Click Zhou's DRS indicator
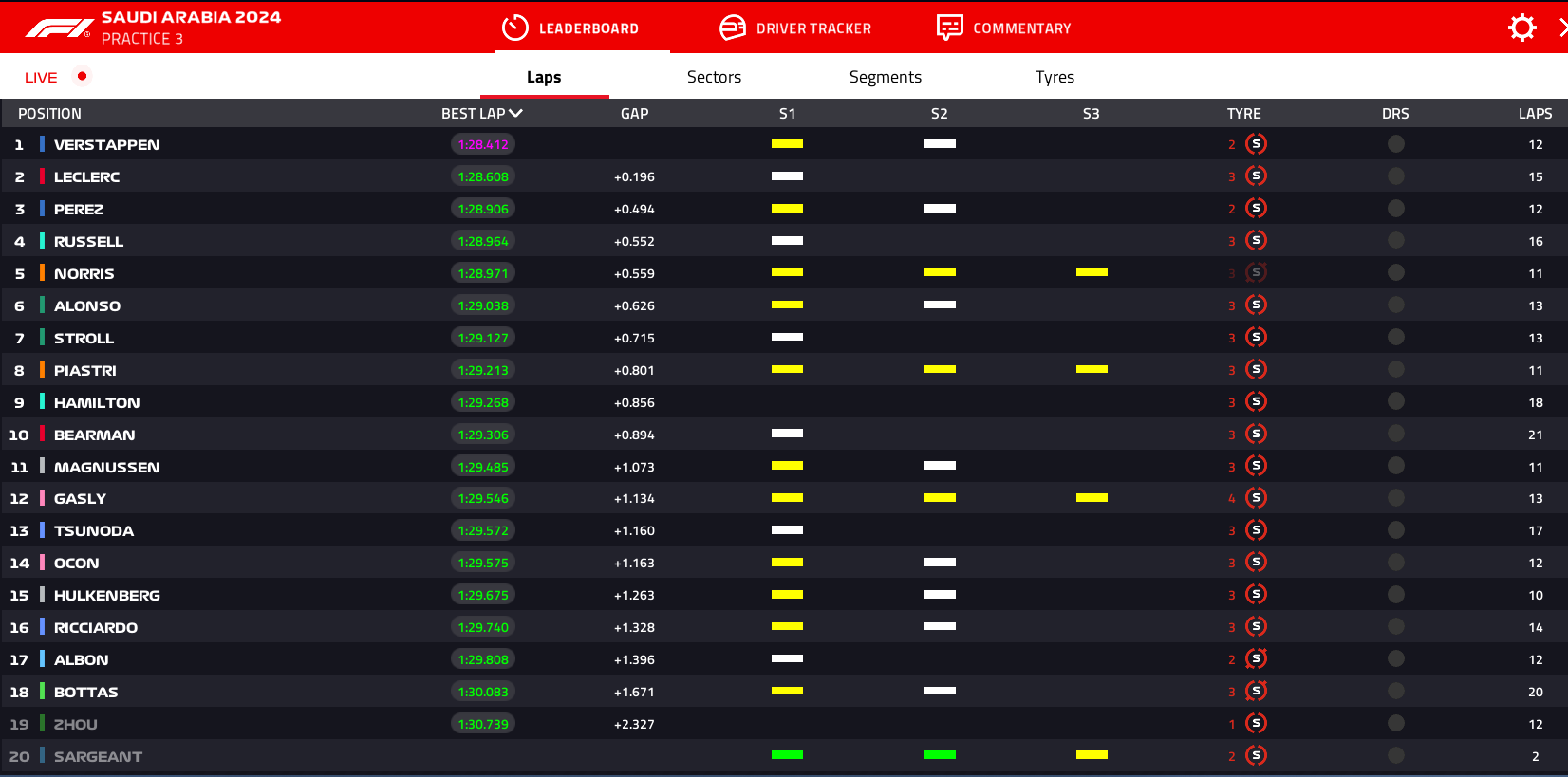 pyautogui.click(x=1395, y=724)
